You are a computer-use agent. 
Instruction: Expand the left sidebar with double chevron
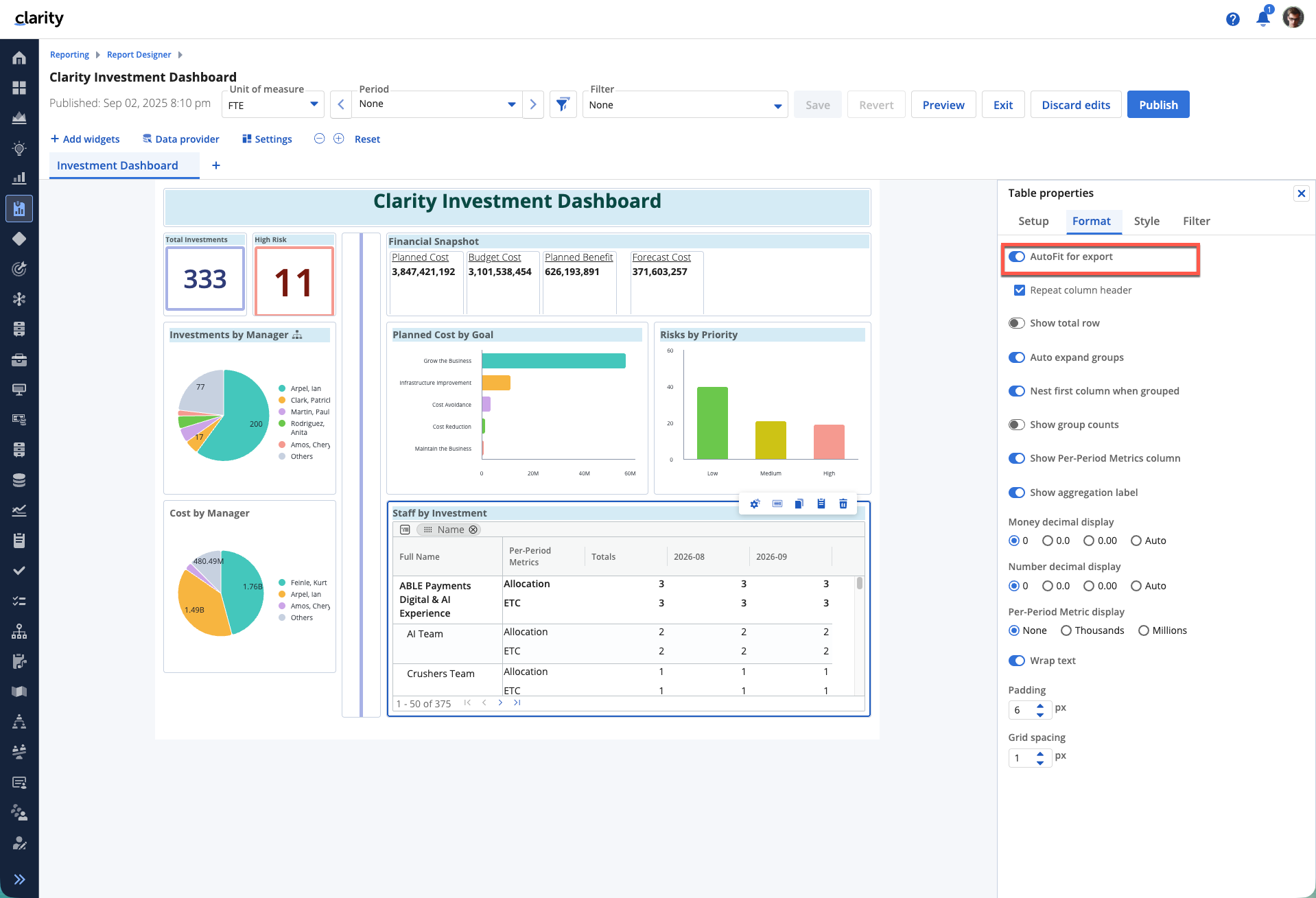(19, 879)
